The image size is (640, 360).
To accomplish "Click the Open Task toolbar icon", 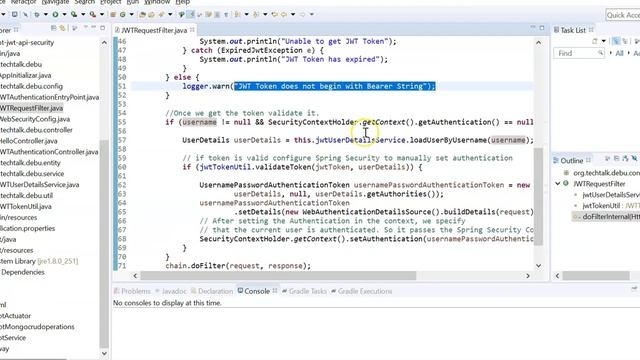I will [151, 14].
